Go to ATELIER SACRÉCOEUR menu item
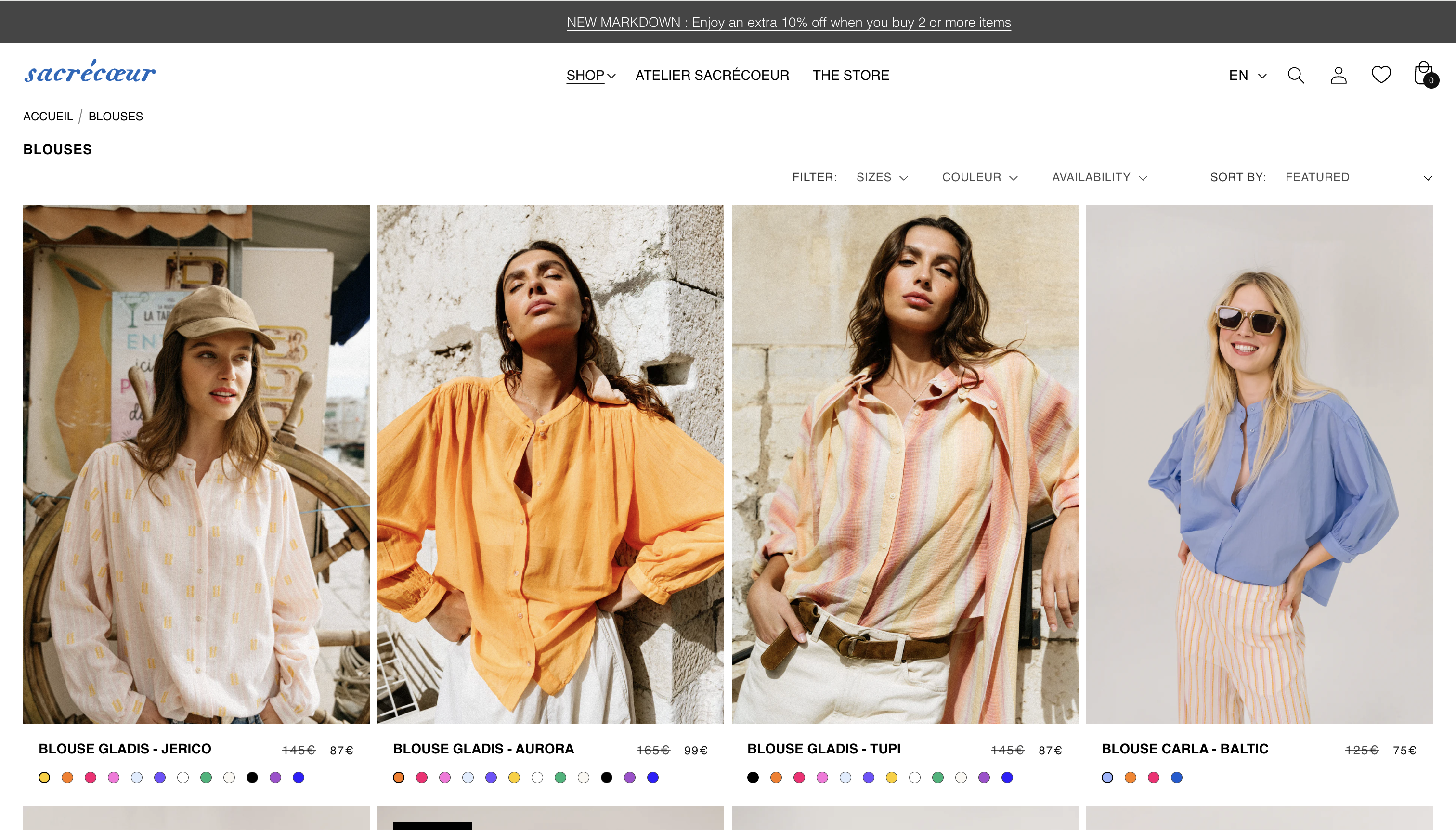Screen dimensions: 1456x830 712,75
